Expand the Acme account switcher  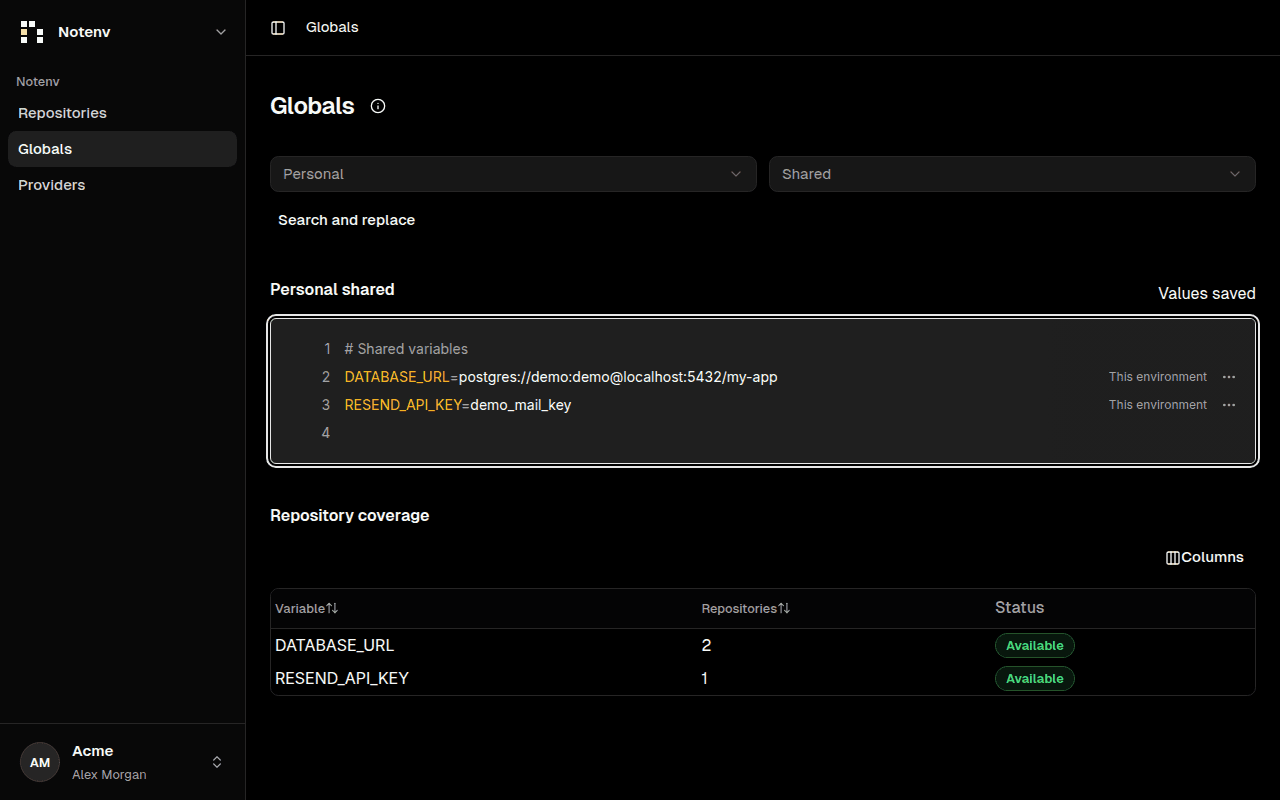coord(217,762)
